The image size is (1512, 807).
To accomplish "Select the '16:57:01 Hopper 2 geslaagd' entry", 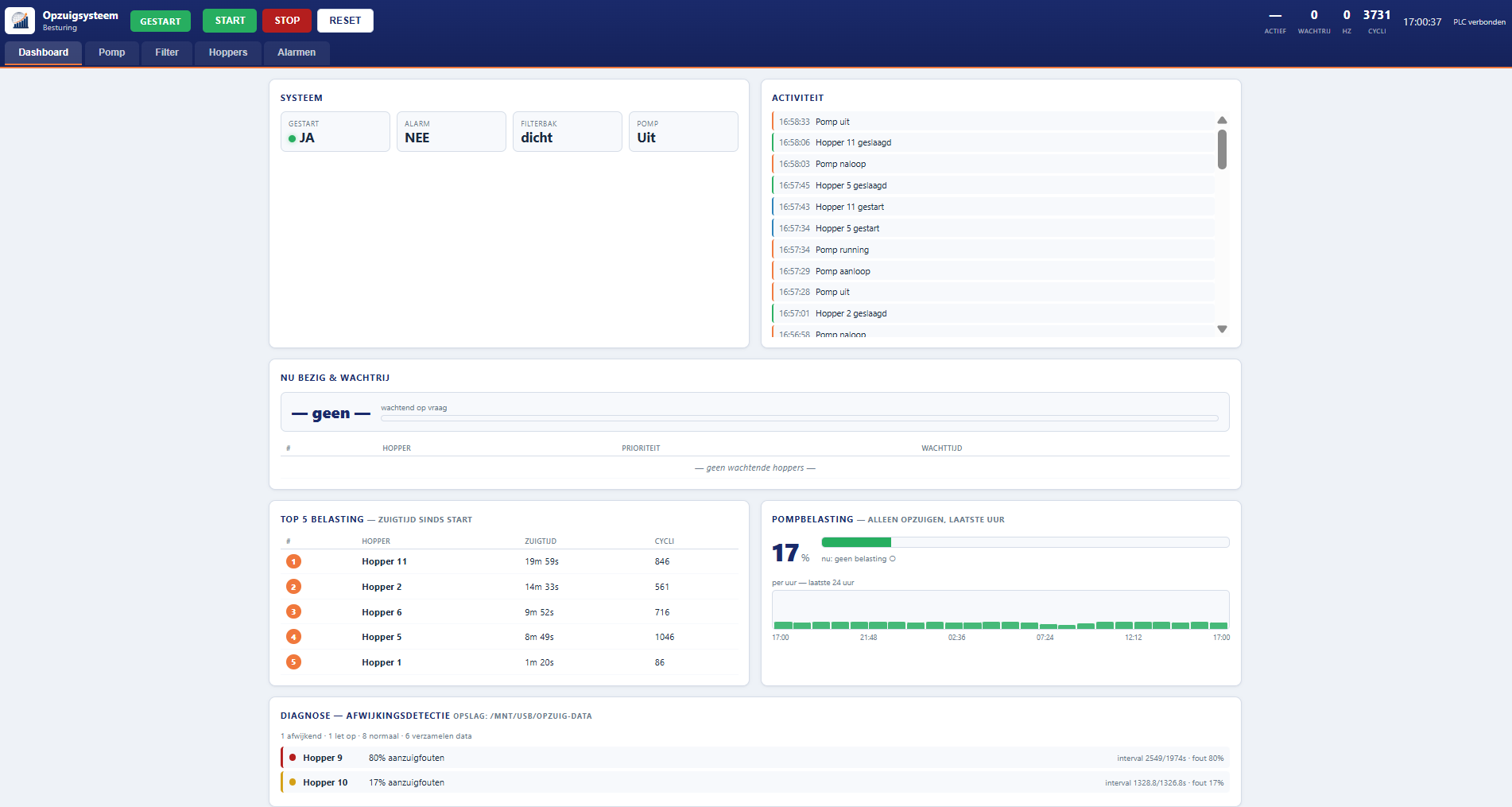I will (x=993, y=313).
